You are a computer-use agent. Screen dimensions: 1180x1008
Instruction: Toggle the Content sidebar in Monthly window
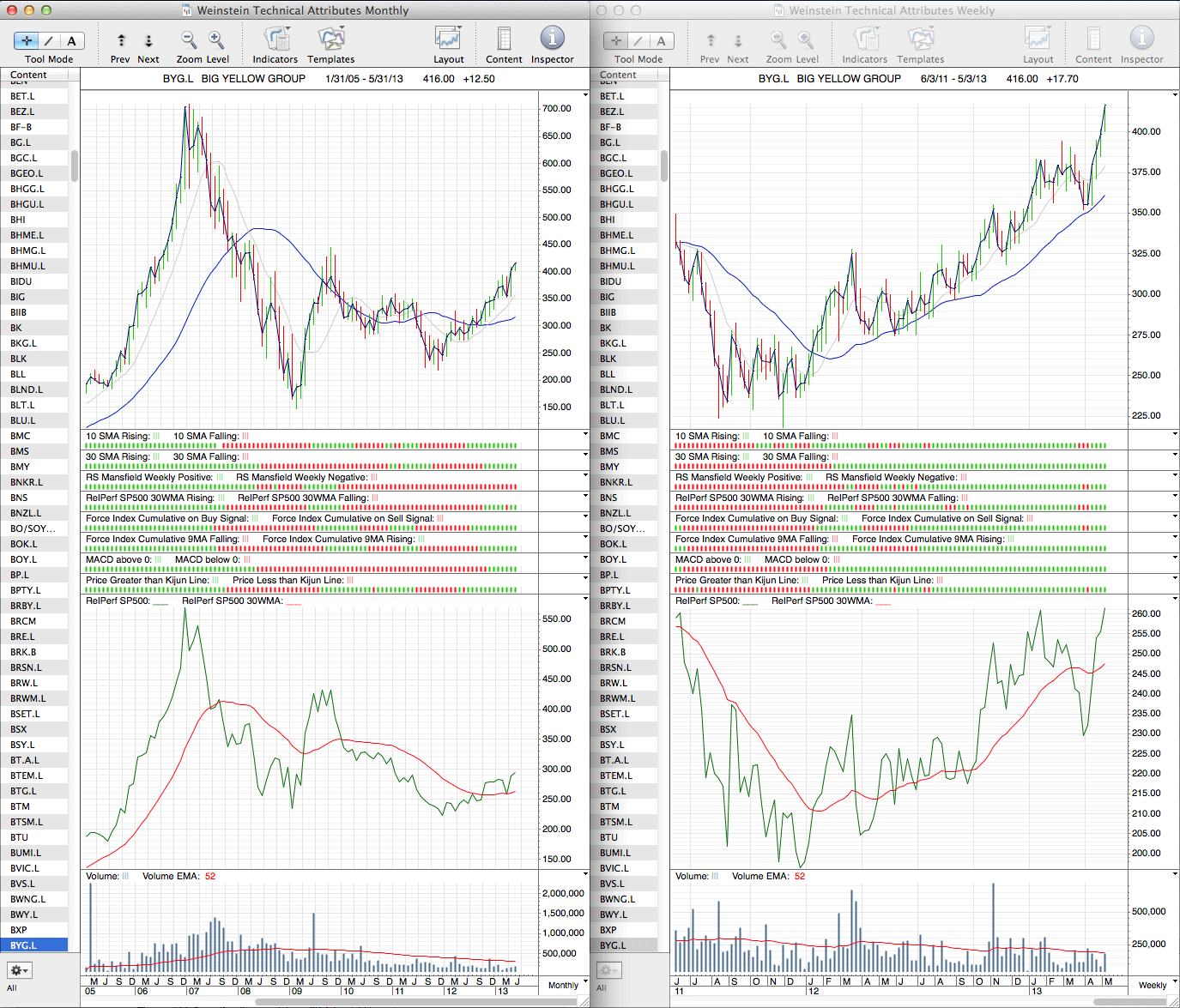coord(504,39)
